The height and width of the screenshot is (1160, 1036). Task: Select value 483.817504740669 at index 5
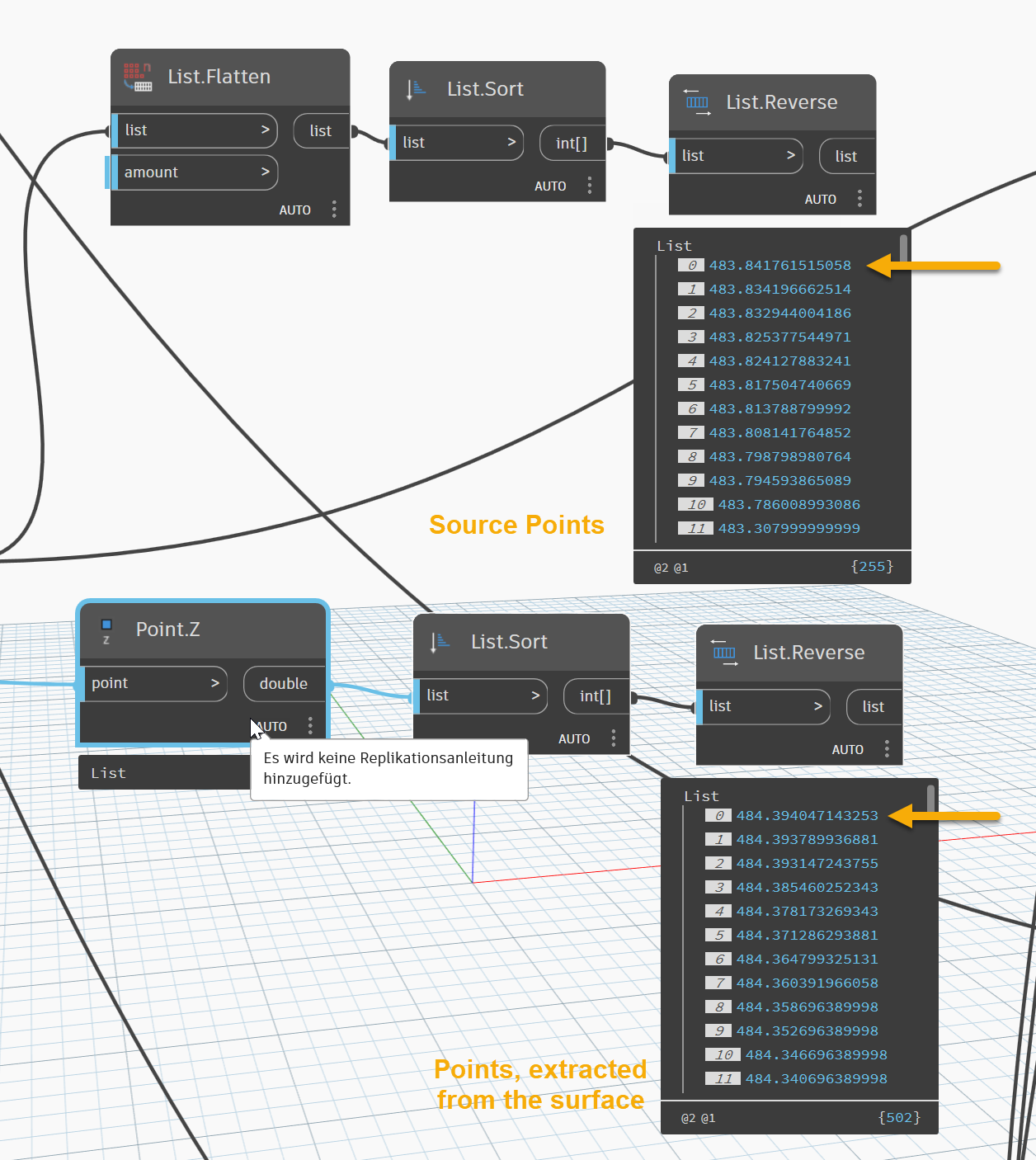pos(780,385)
